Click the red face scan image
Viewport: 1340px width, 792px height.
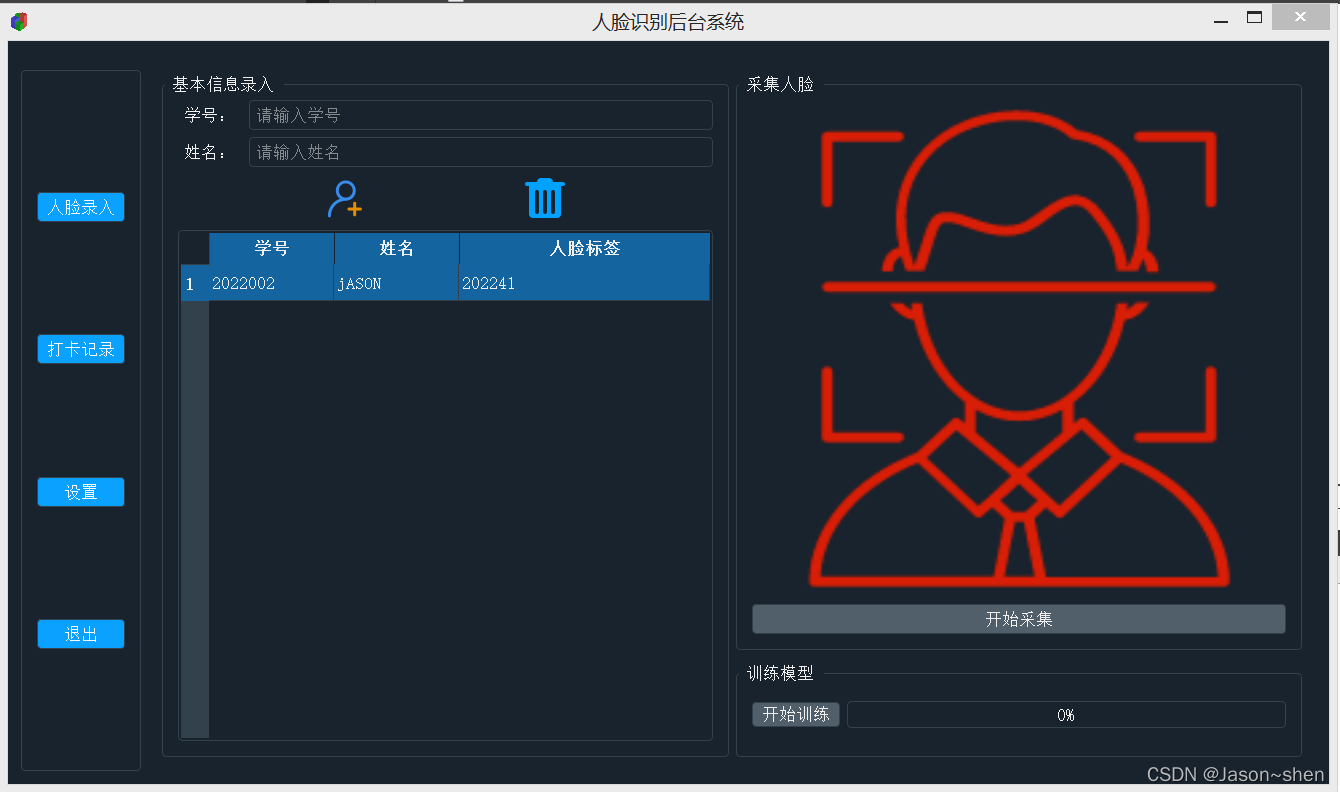(1018, 348)
